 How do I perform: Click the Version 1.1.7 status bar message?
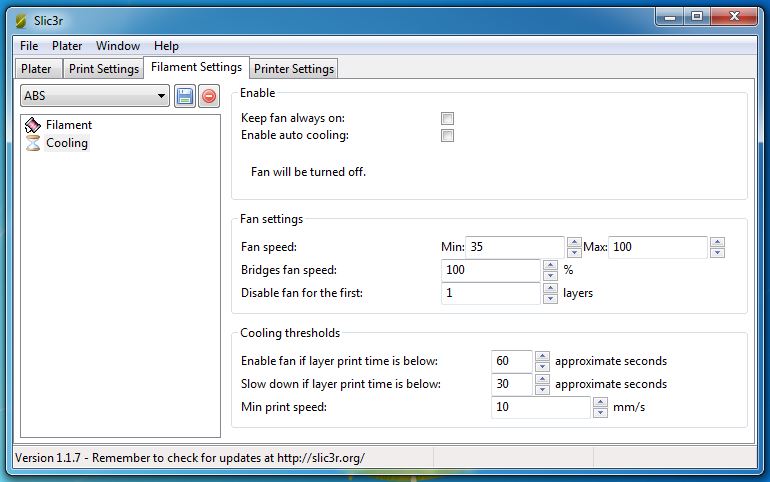tap(190, 458)
